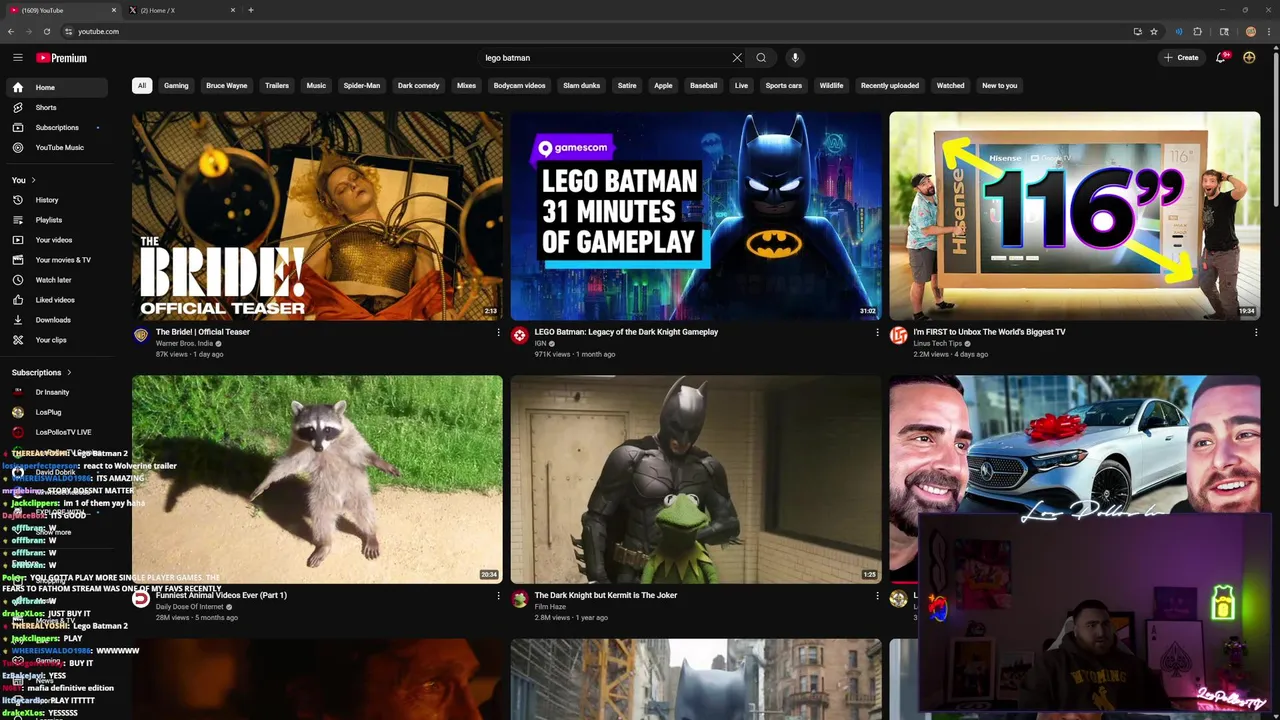
Task: Open Liked videos
Action: pos(56,300)
